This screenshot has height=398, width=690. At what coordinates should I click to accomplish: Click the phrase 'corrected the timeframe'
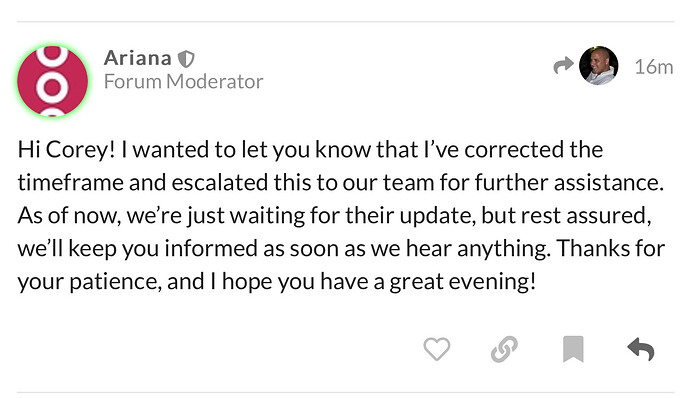[x=310, y=166]
